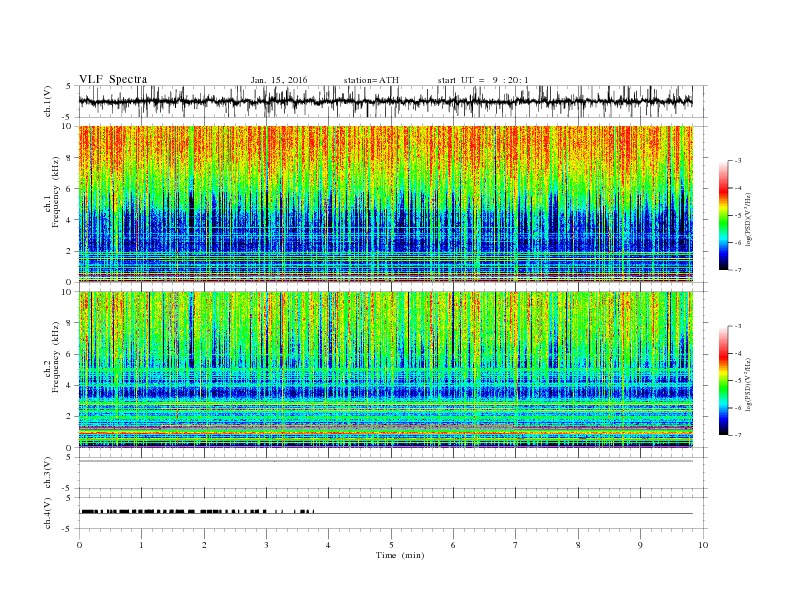Click the ch.1 colorbar "-5" tick label
Viewport: 792px width, 612px height.
pyautogui.click(x=738, y=216)
